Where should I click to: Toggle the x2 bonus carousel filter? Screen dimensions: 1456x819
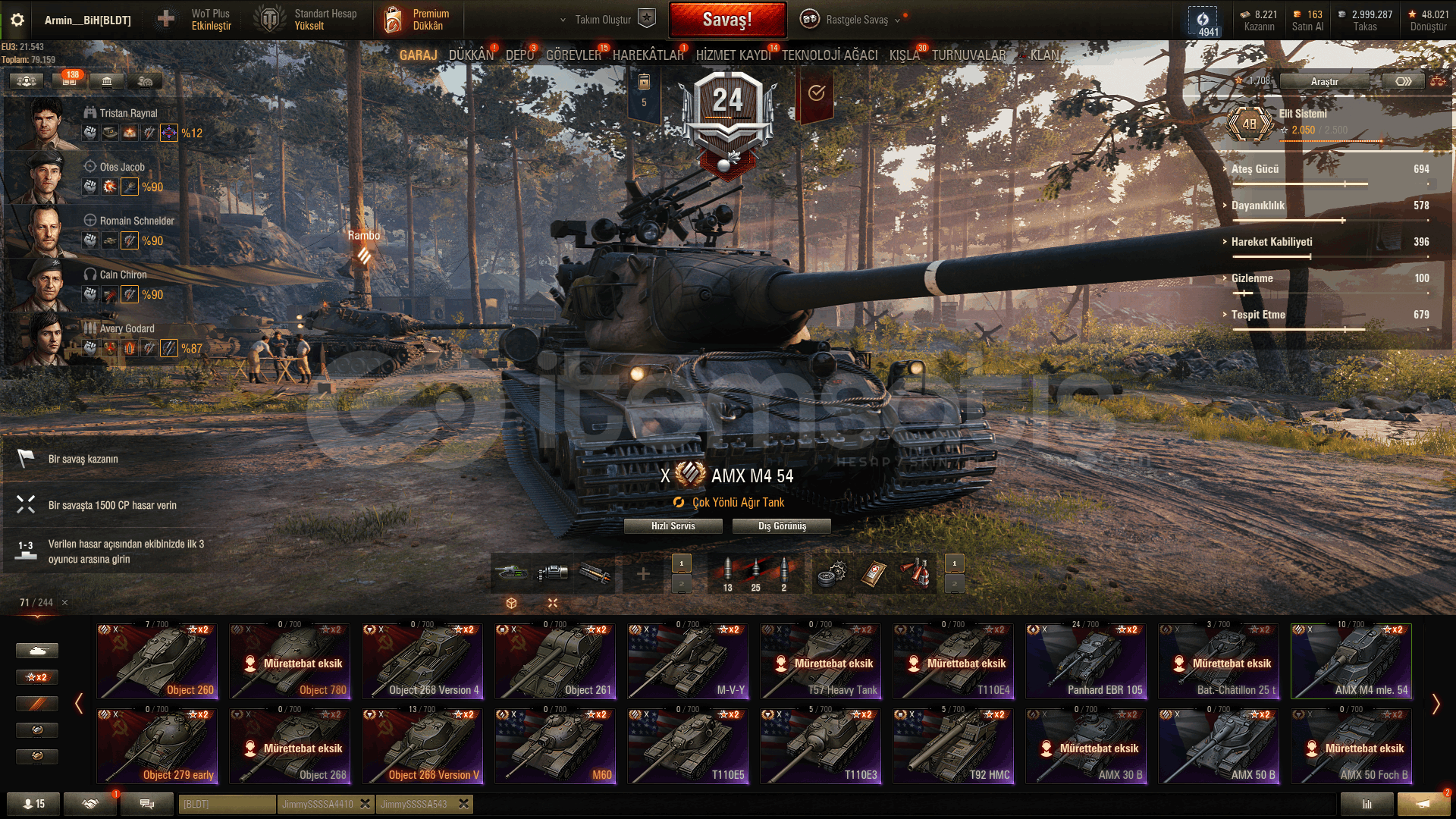tap(36, 677)
